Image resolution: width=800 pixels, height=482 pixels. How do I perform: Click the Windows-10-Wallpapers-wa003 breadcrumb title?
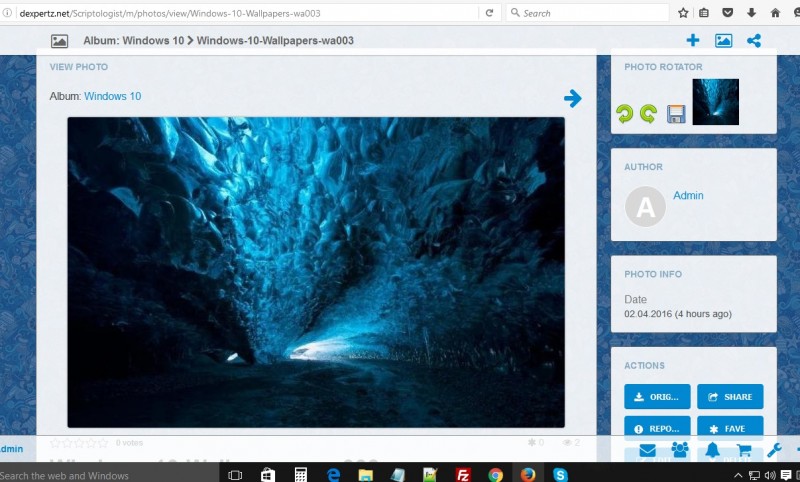(275, 40)
